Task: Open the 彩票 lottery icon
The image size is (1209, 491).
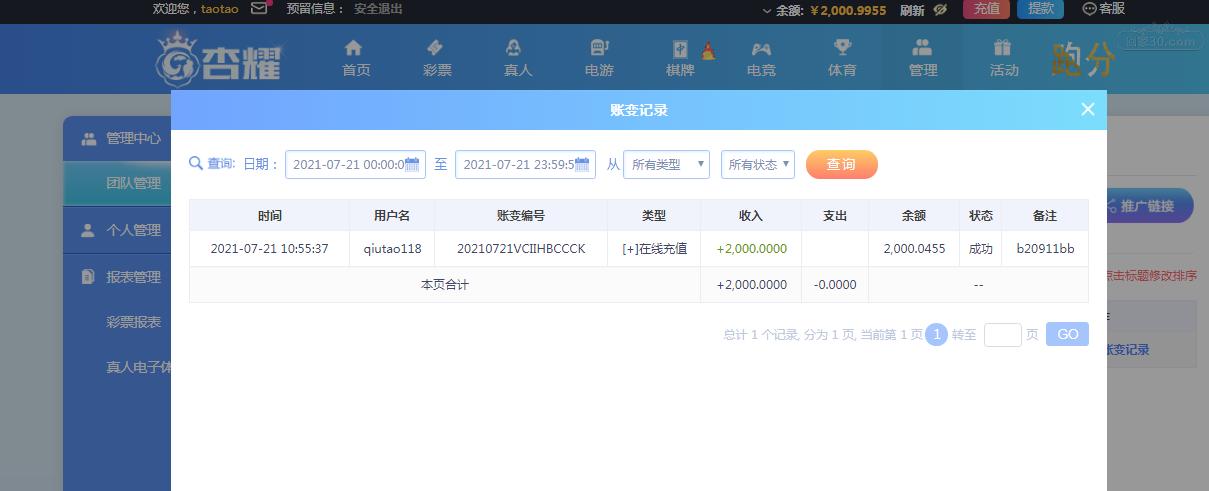Action: pos(437,48)
